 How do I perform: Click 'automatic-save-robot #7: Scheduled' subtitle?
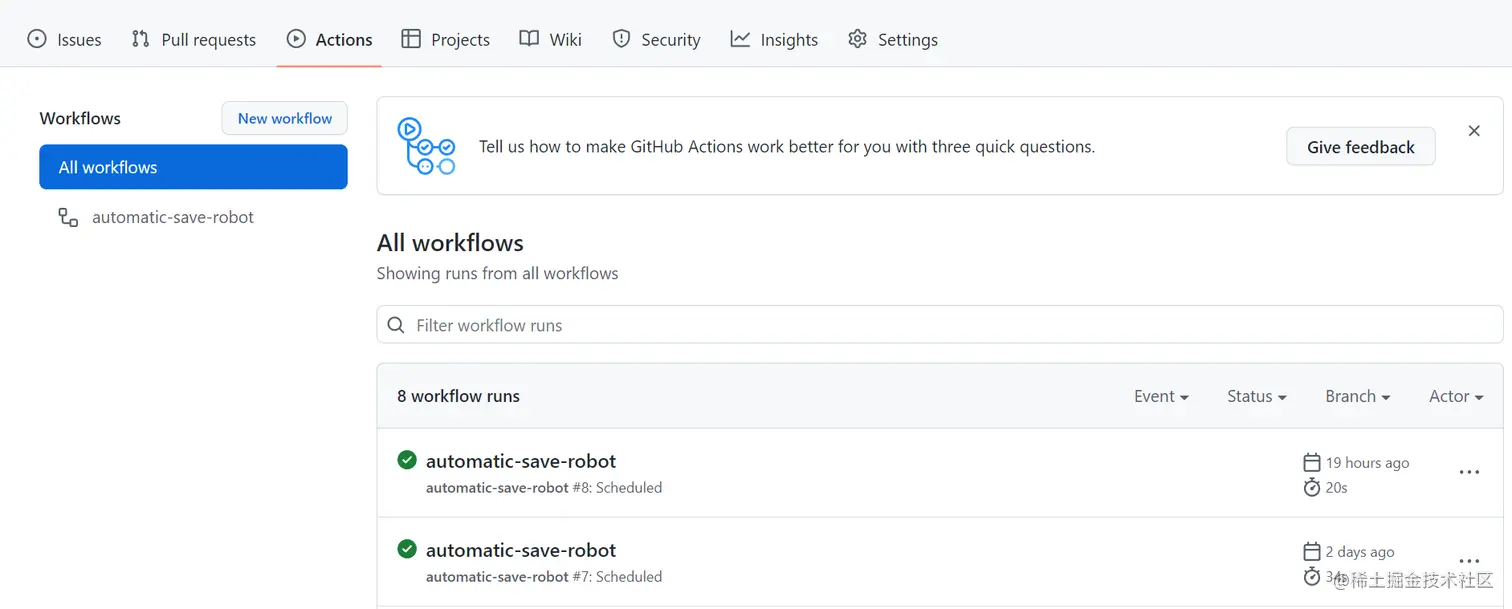[x=544, y=577]
